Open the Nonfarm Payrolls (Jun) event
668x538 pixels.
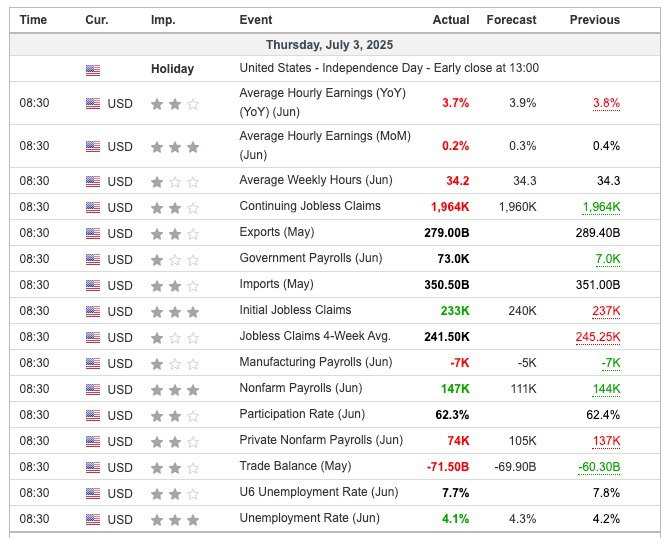click(301, 388)
